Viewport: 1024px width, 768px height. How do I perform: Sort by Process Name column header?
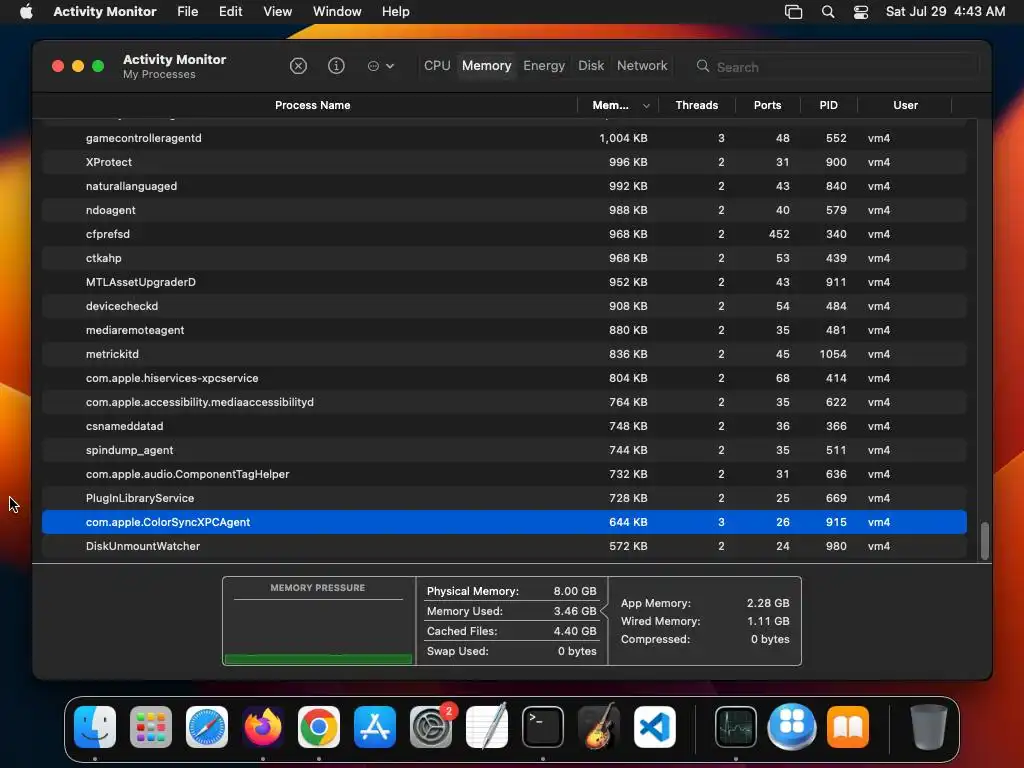coord(312,105)
